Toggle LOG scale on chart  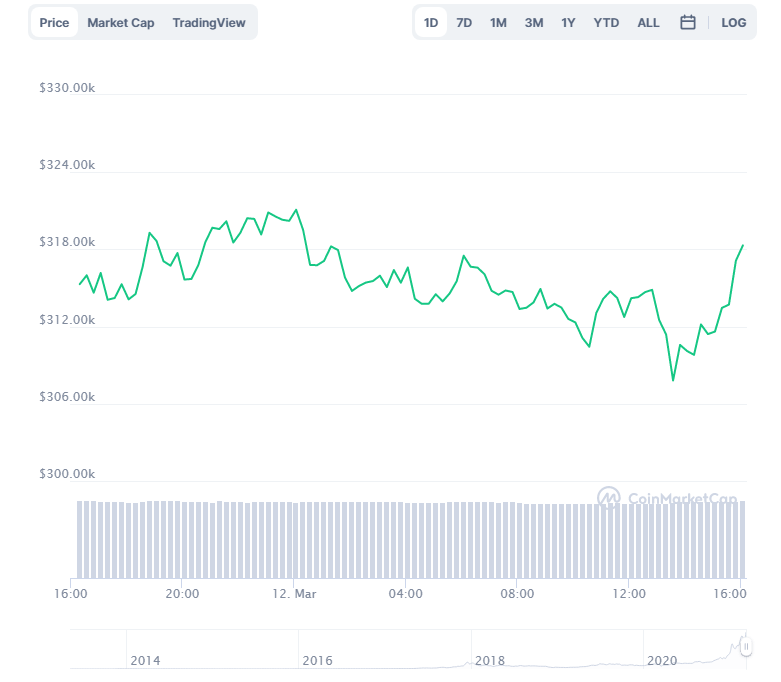733,22
